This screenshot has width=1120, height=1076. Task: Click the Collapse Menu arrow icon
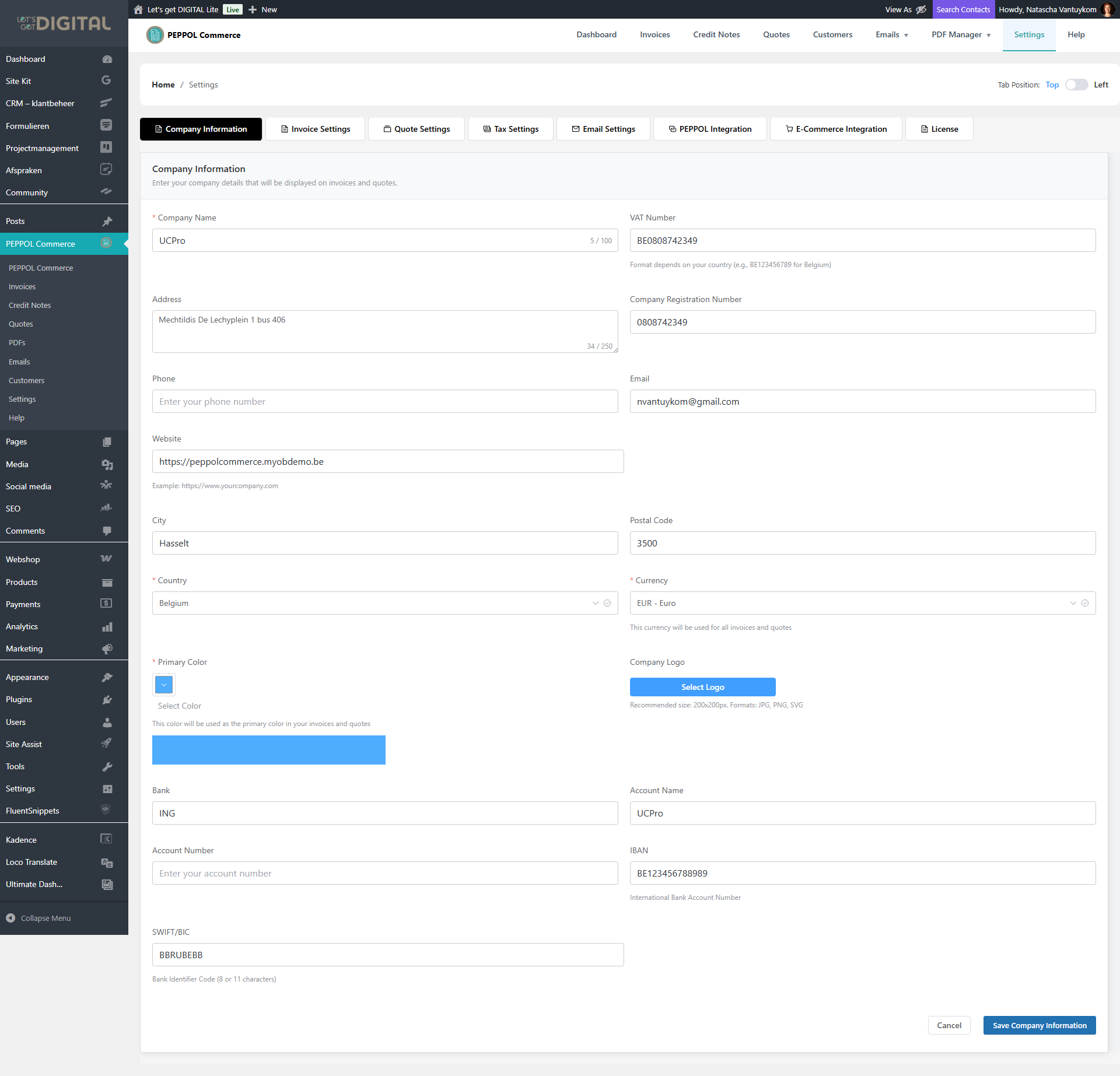pos(10,918)
